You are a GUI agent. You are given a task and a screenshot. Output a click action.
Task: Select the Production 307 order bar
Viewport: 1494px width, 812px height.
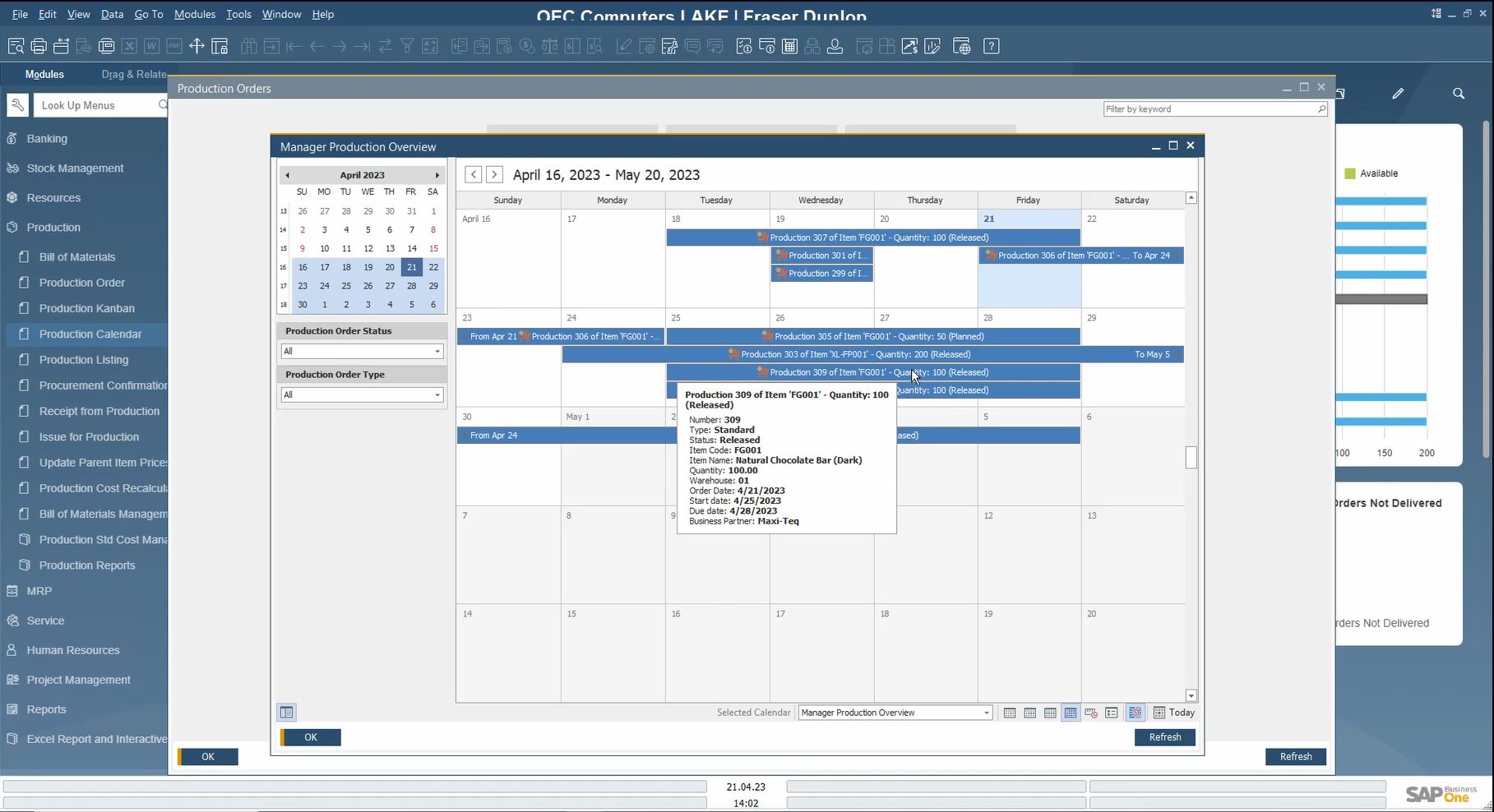click(872, 238)
